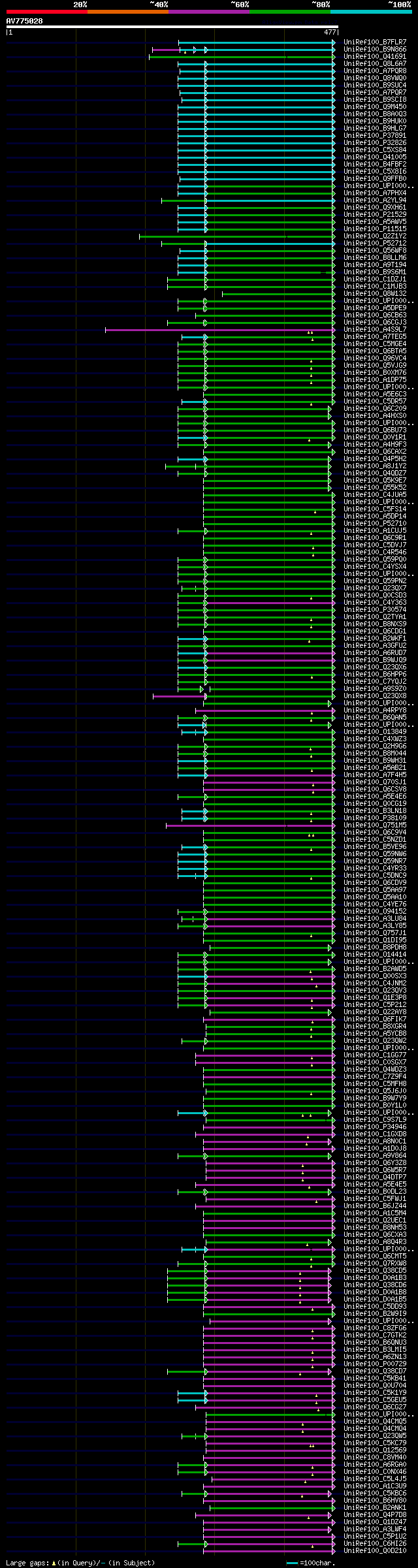Click the UniRef100_Q7RXW8 hit name

375,1263
